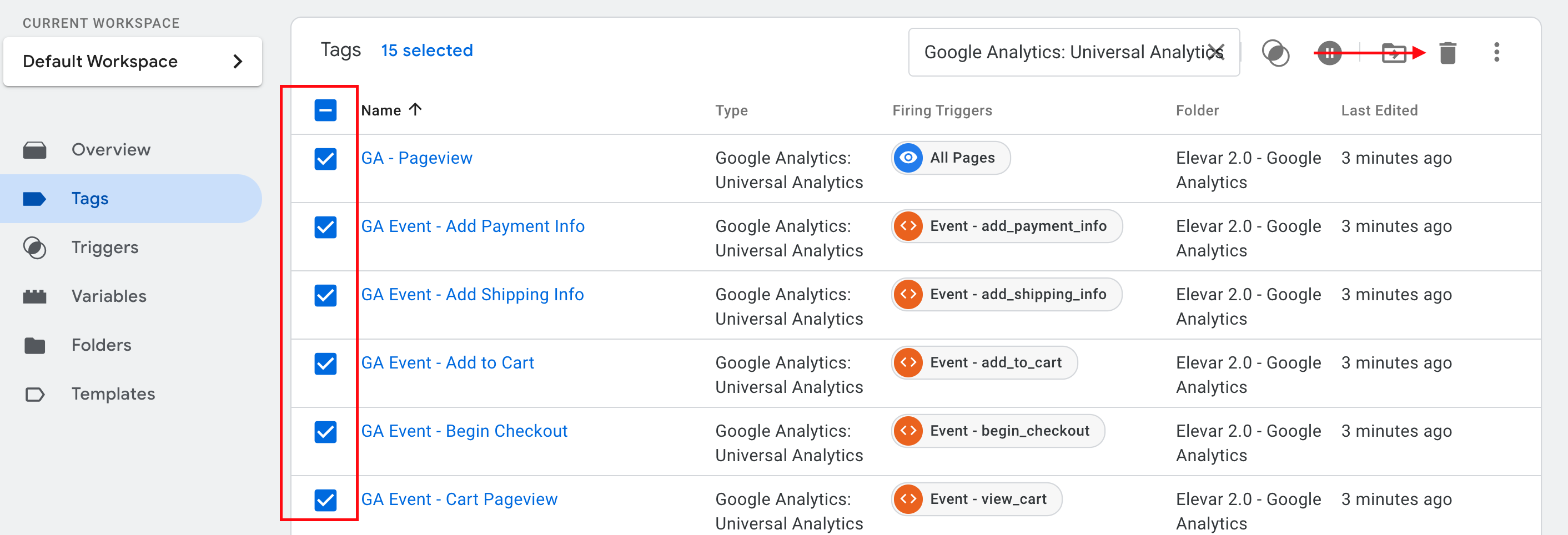
Task: Open the three-dot more actions menu
Action: pyautogui.click(x=1496, y=52)
